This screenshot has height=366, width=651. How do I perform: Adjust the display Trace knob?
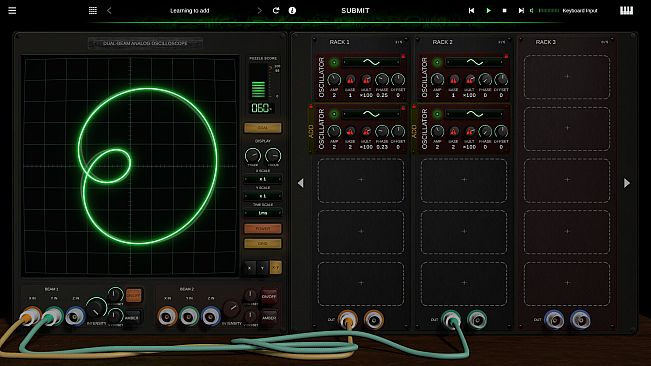coord(253,156)
